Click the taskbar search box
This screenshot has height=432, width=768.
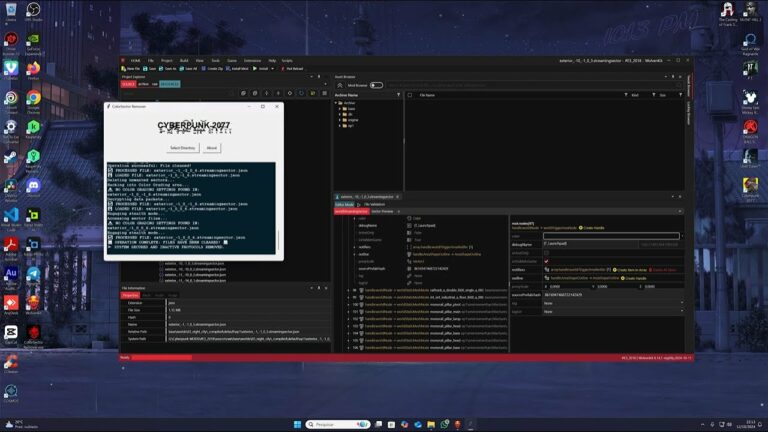[337, 424]
